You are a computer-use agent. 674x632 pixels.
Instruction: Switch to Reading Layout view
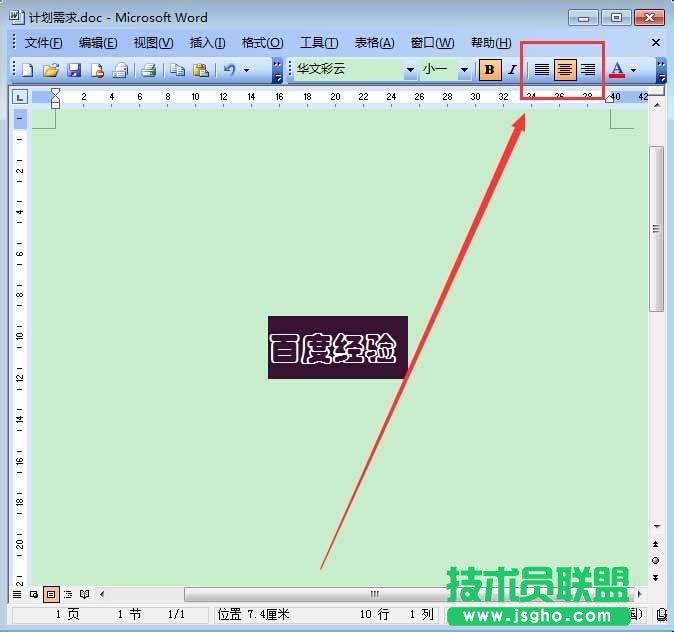85,595
